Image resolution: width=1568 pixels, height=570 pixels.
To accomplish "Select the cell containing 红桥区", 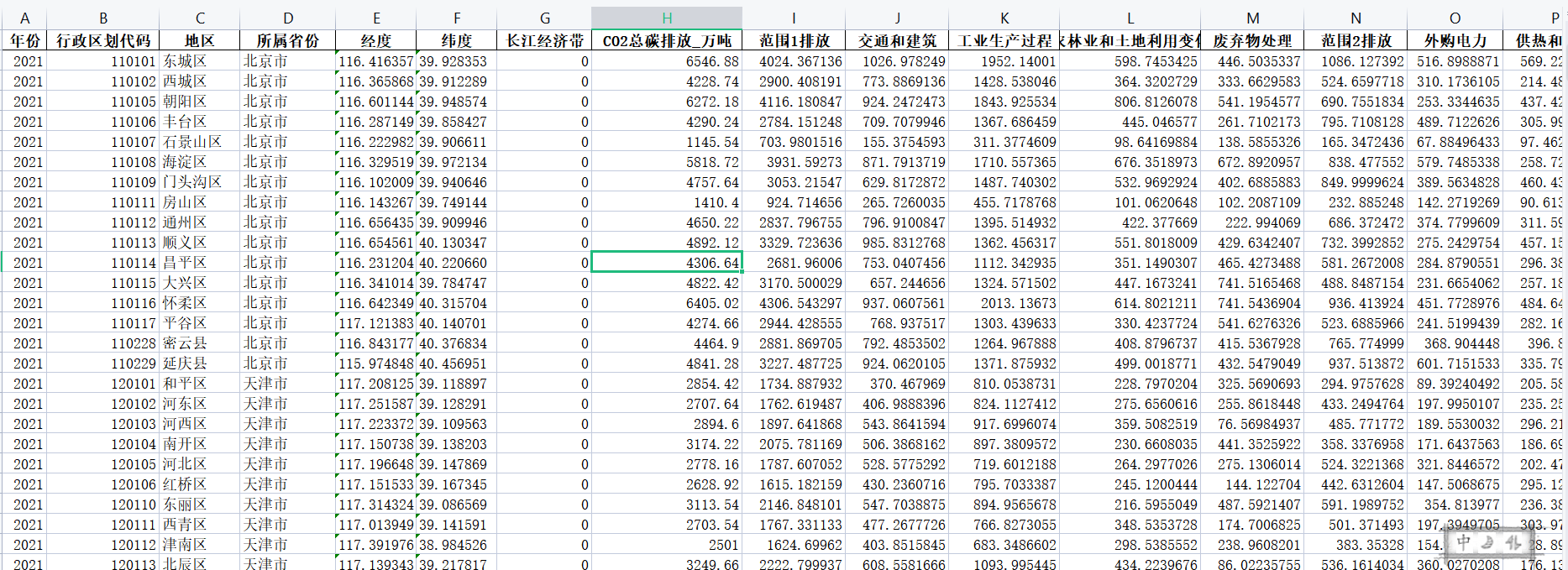I will 200,484.
